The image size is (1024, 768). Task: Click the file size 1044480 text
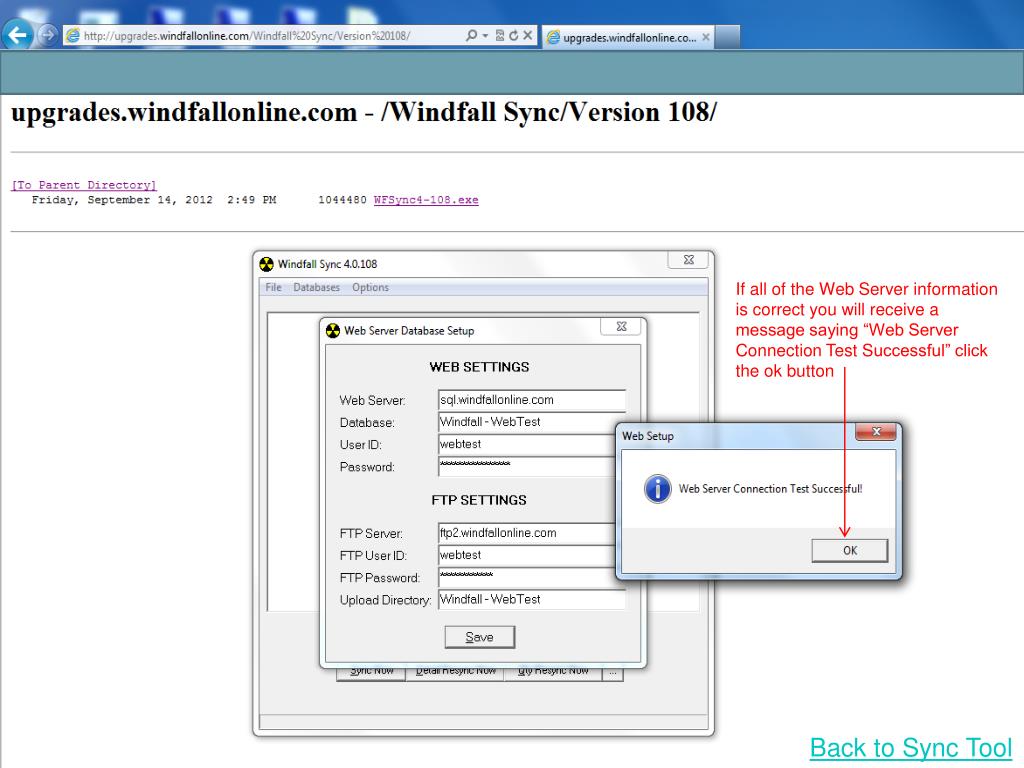coord(342,200)
